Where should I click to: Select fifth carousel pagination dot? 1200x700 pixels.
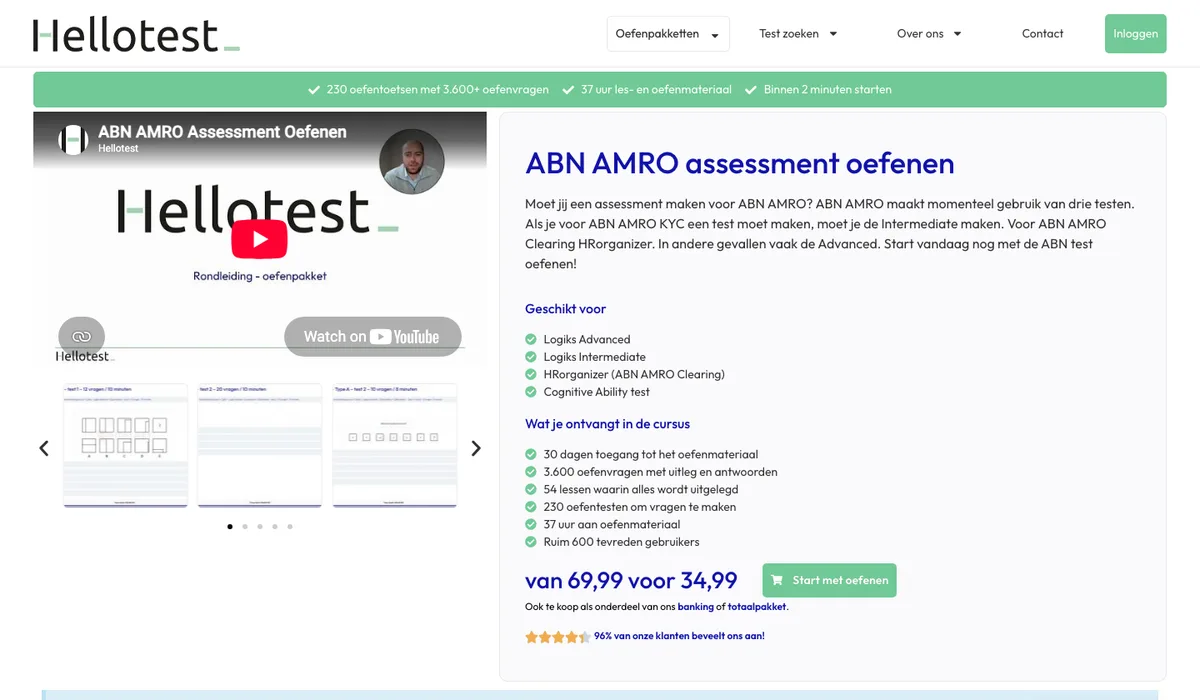(x=290, y=526)
